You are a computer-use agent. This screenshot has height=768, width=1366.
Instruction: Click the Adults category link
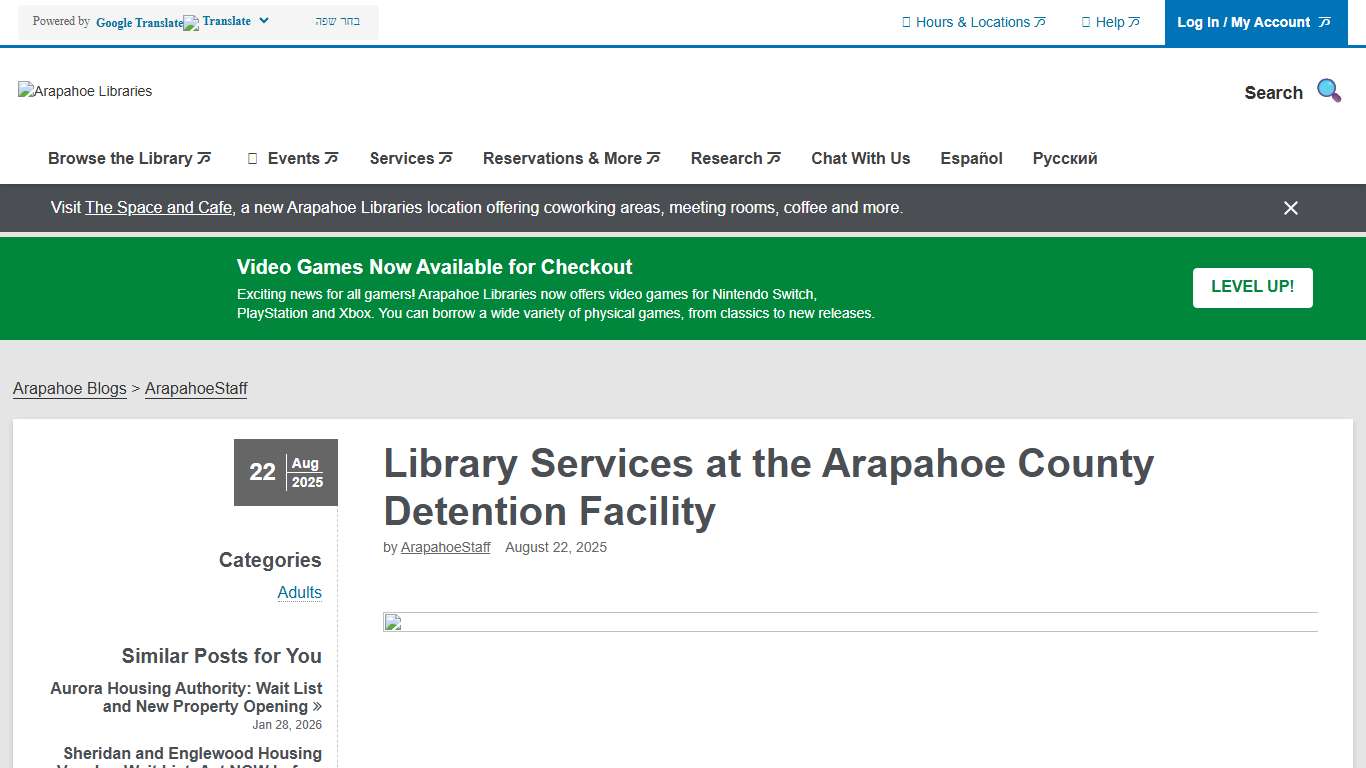[299, 592]
